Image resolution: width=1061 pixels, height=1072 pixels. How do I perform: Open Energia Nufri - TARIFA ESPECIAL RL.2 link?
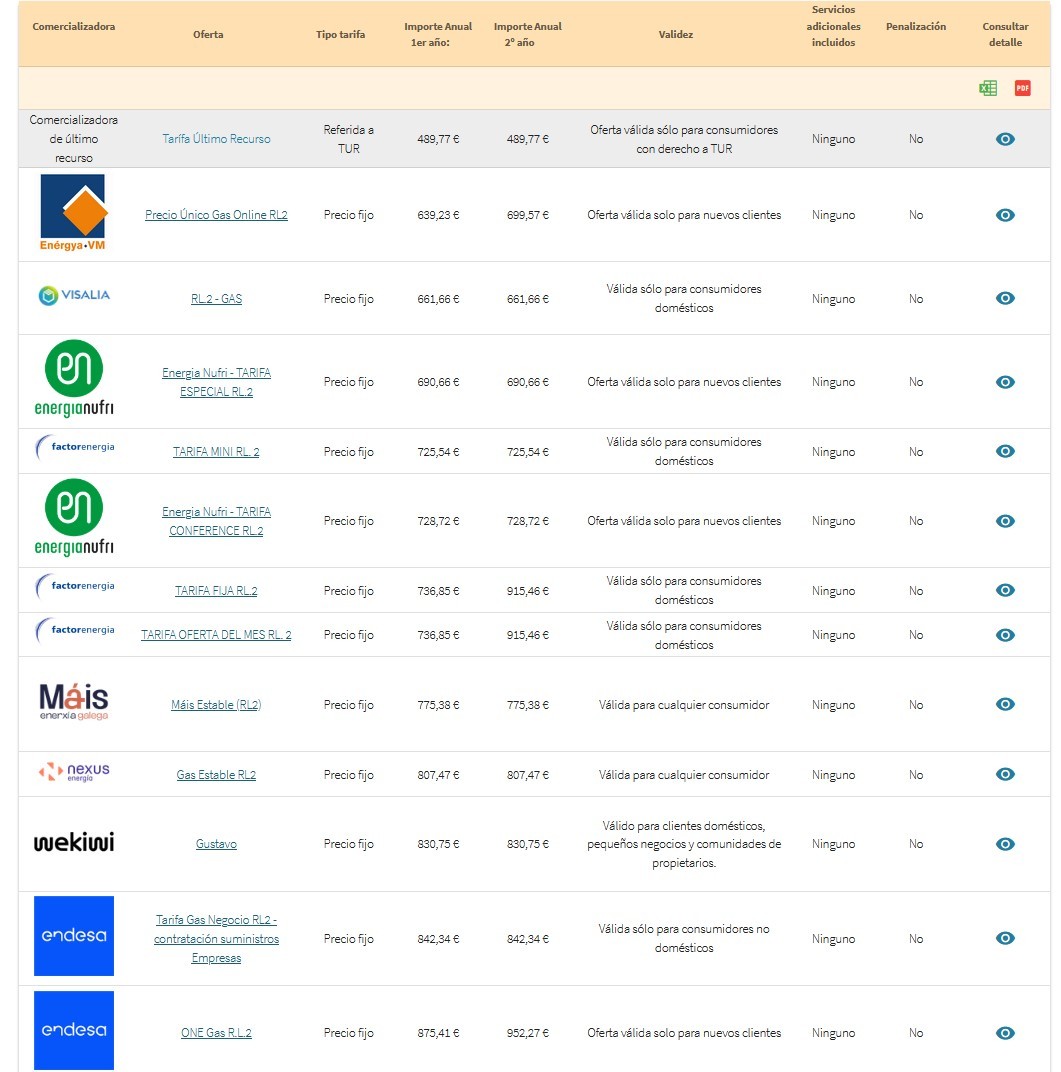216,382
